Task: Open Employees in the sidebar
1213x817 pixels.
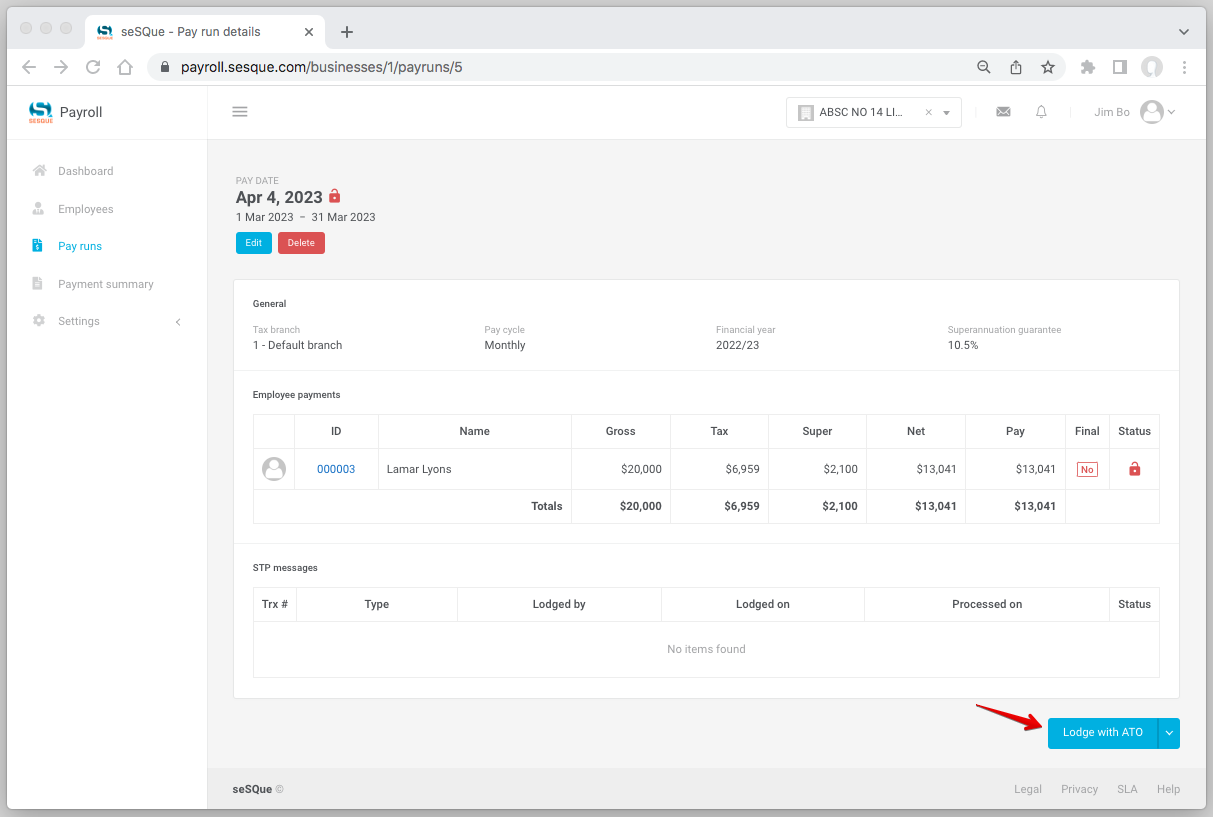Action: (85, 209)
